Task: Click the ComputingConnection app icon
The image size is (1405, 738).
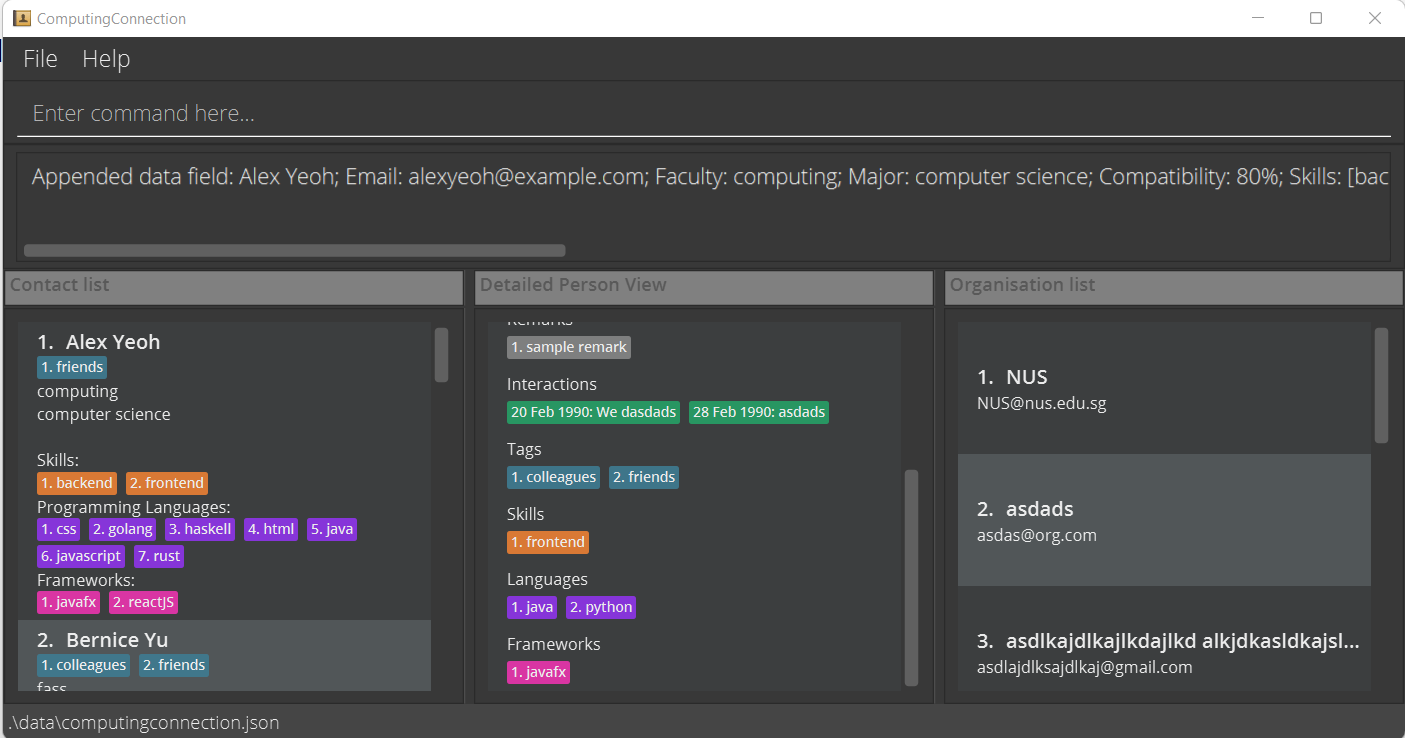Action: tap(21, 18)
